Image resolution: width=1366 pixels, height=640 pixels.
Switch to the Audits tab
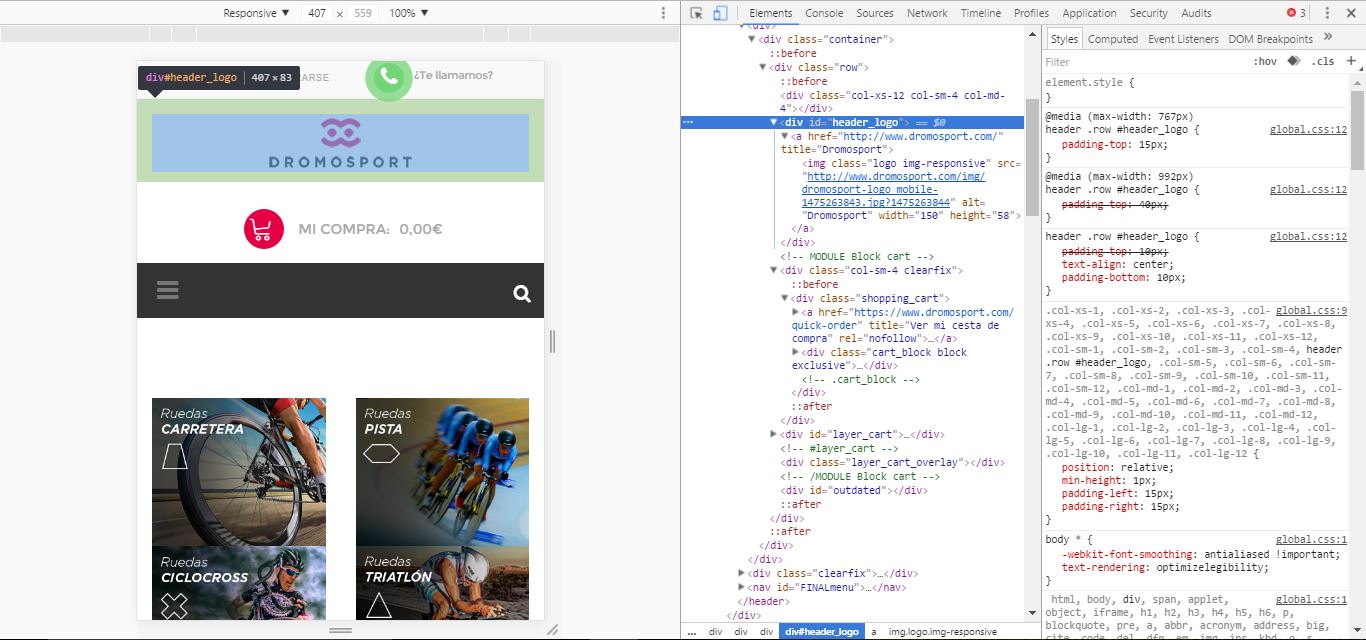coord(1196,13)
